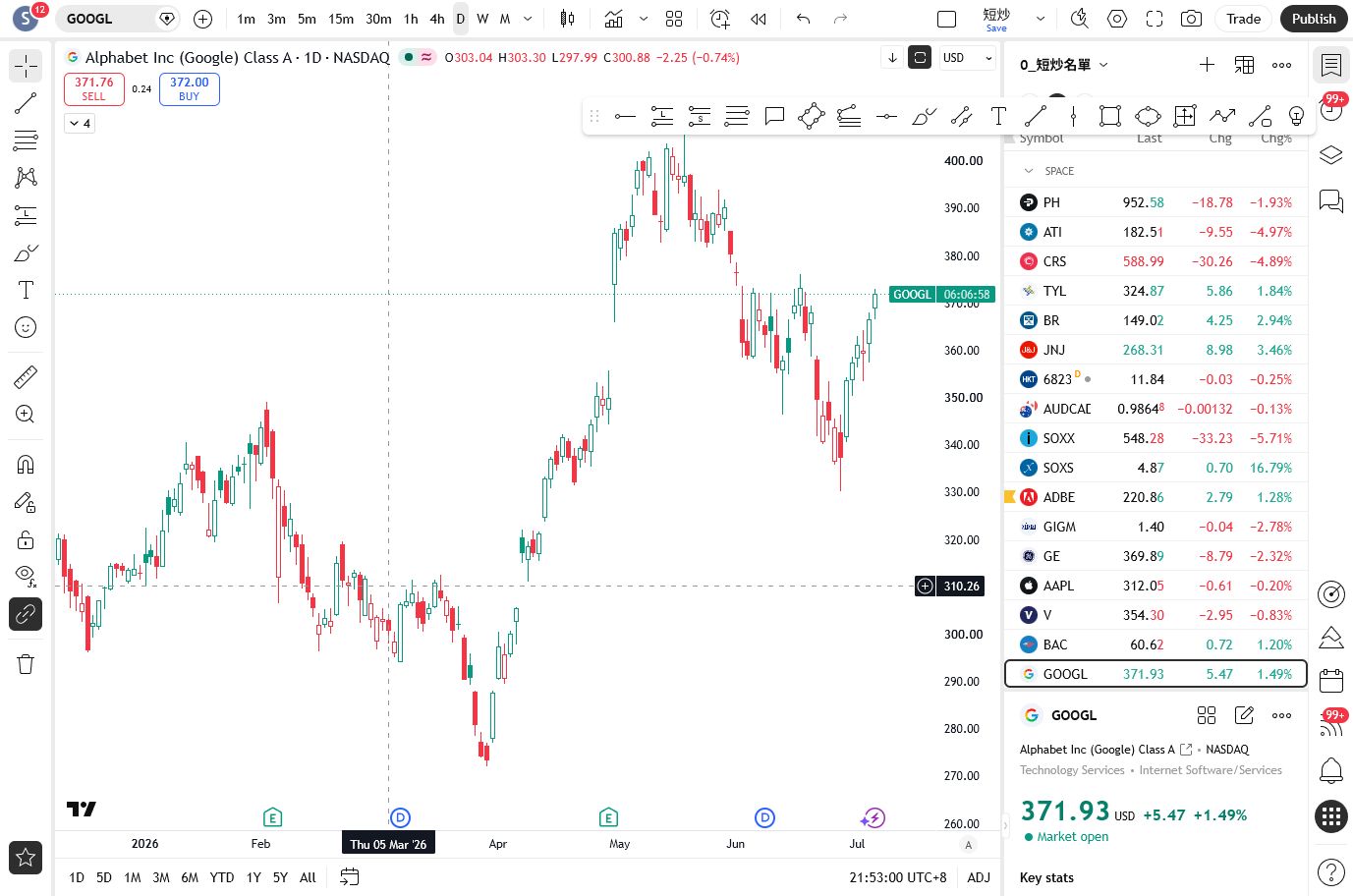Screen dimensions: 1353x896
Task: Expand the collapsed indicators legend showing 4
Action: coord(81,123)
